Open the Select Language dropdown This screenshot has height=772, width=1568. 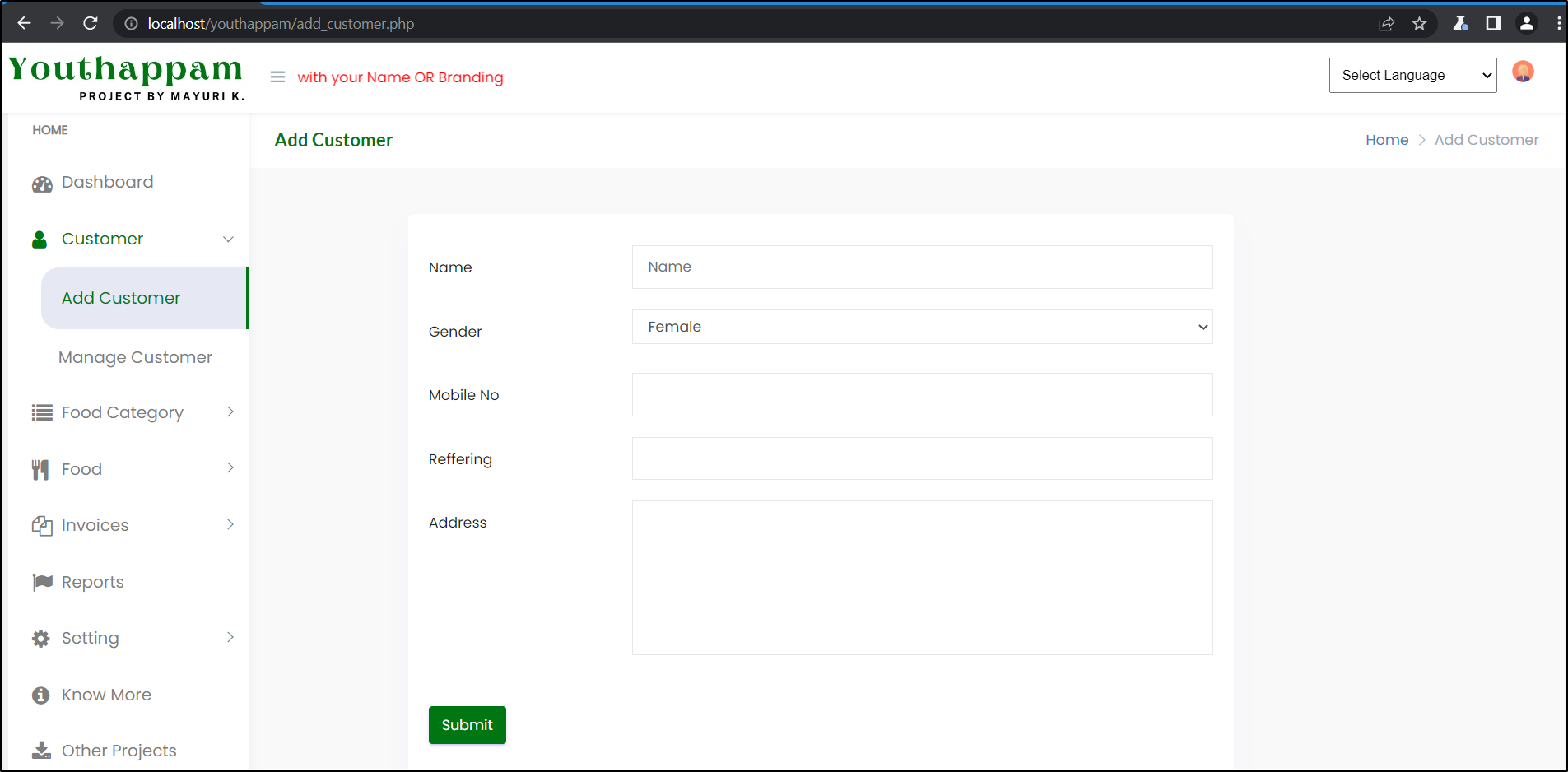pyautogui.click(x=1412, y=75)
